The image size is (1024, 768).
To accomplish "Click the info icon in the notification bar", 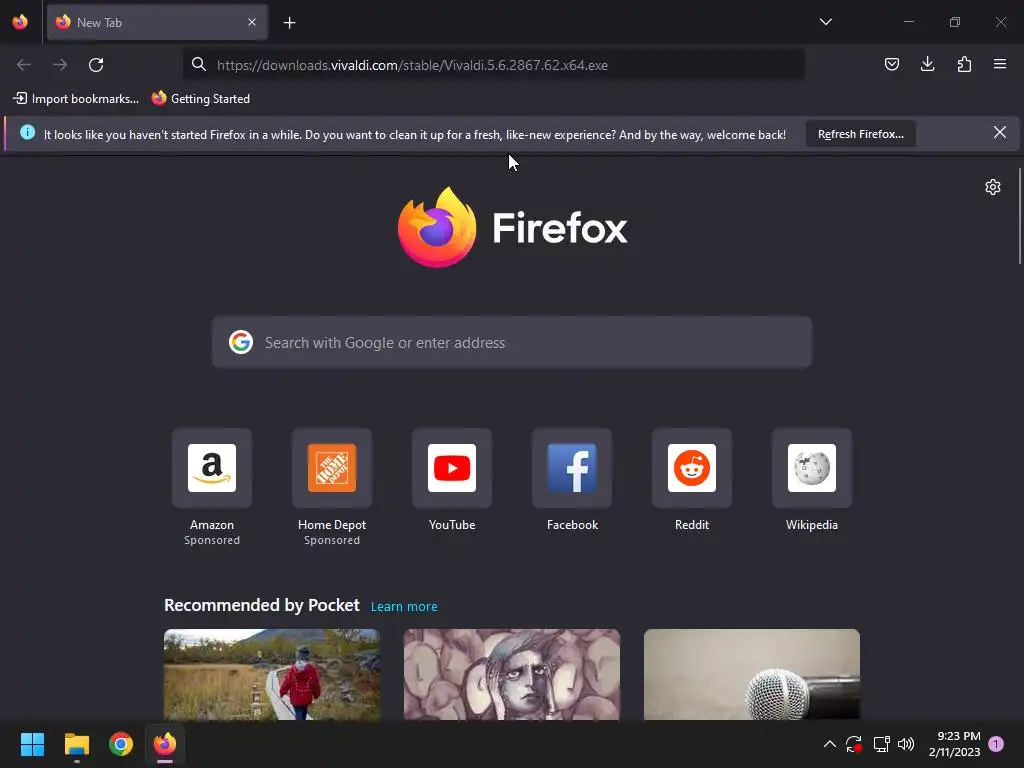I will pos(27,133).
